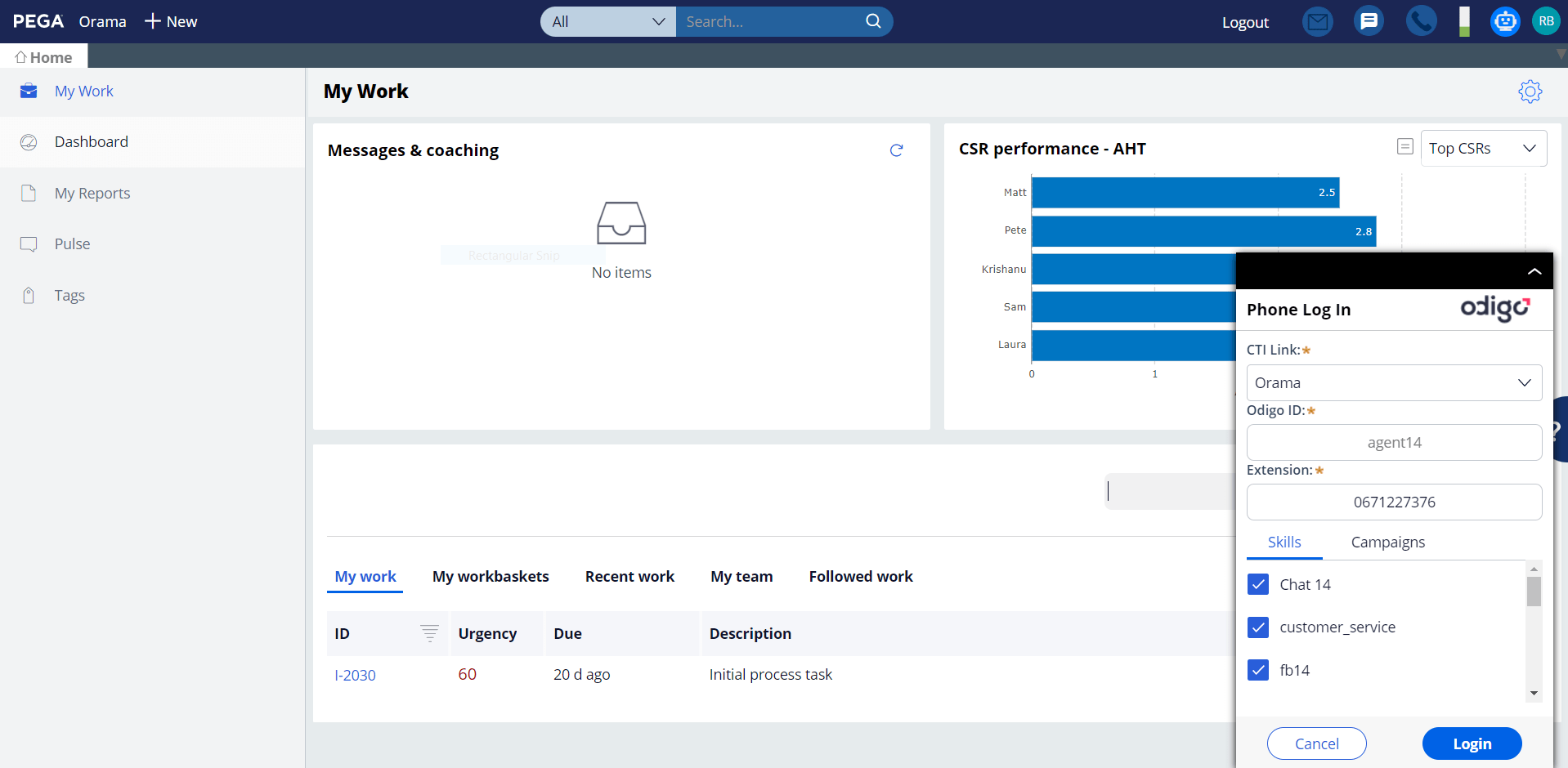Click the RB user avatar

click(x=1545, y=21)
